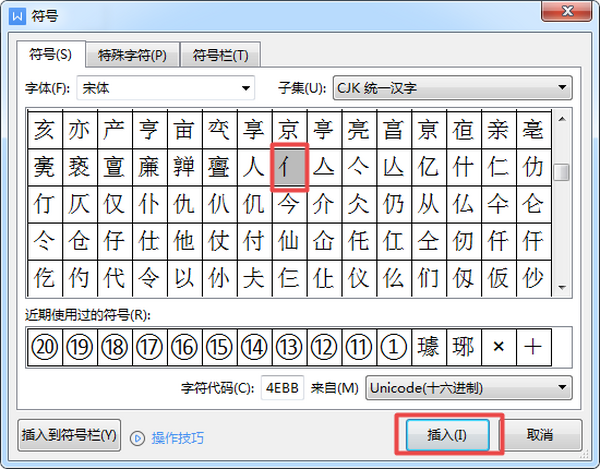
Task: Select the 亿 character in the grid
Action: (429, 167)
